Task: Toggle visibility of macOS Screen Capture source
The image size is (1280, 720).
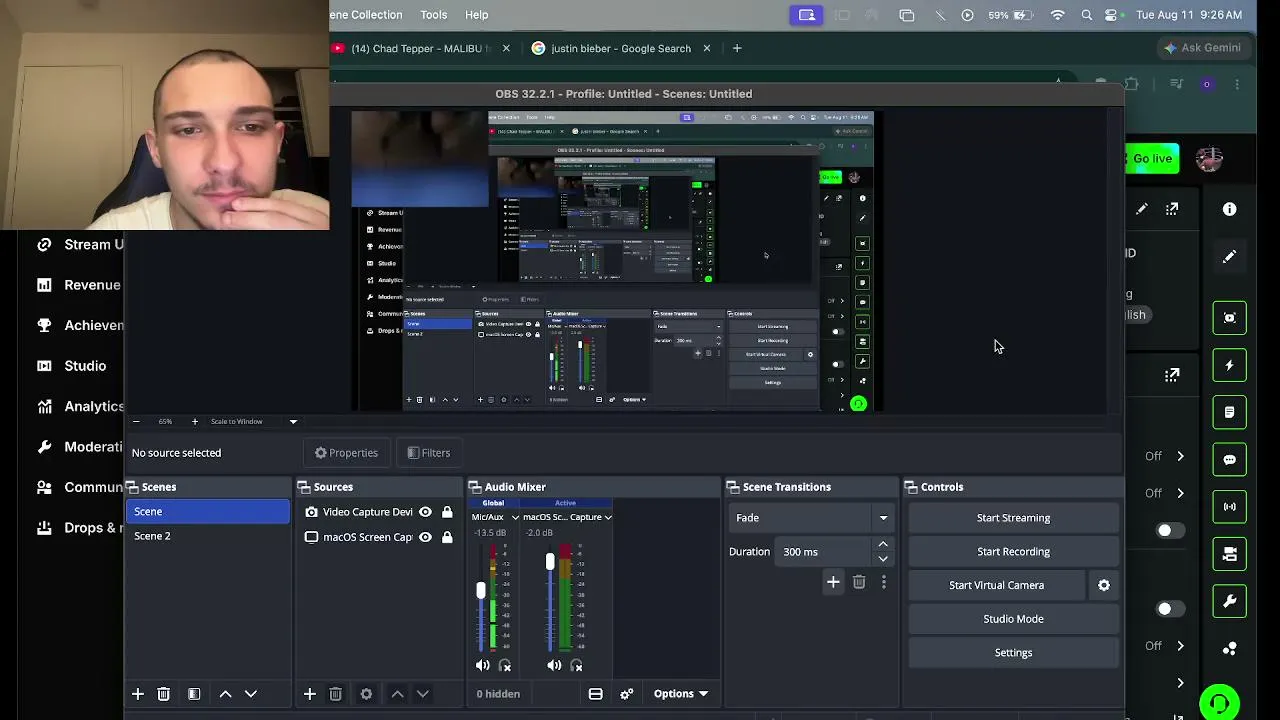Action: [425, 537]
